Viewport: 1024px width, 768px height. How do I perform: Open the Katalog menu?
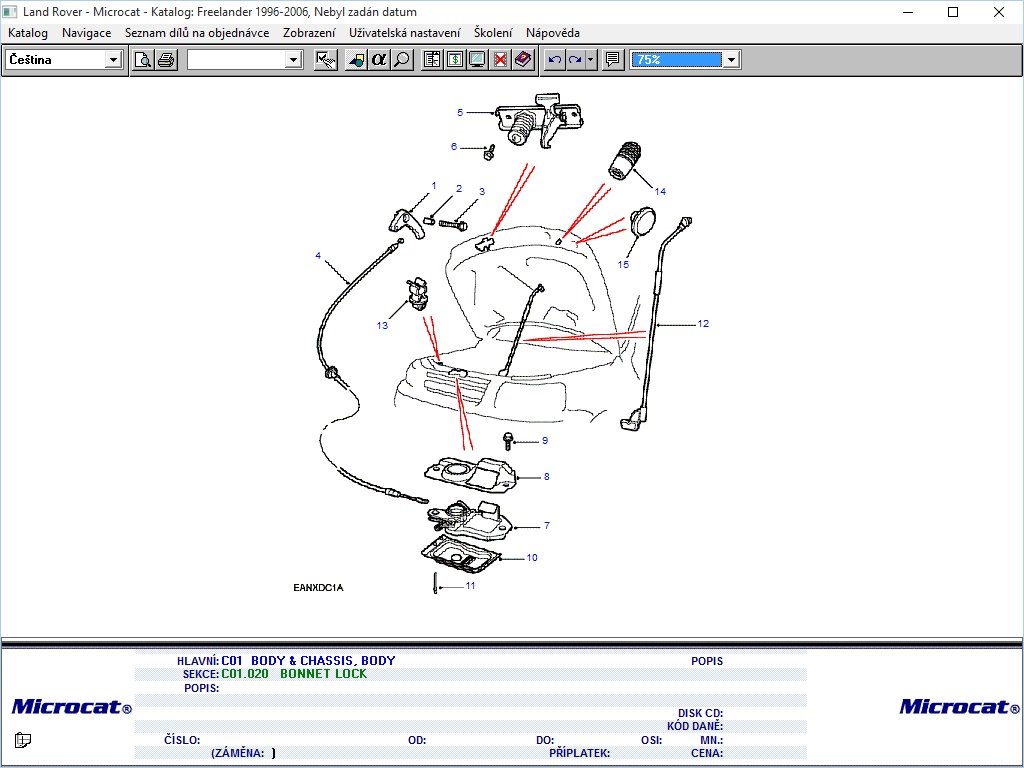pos(28,33)
